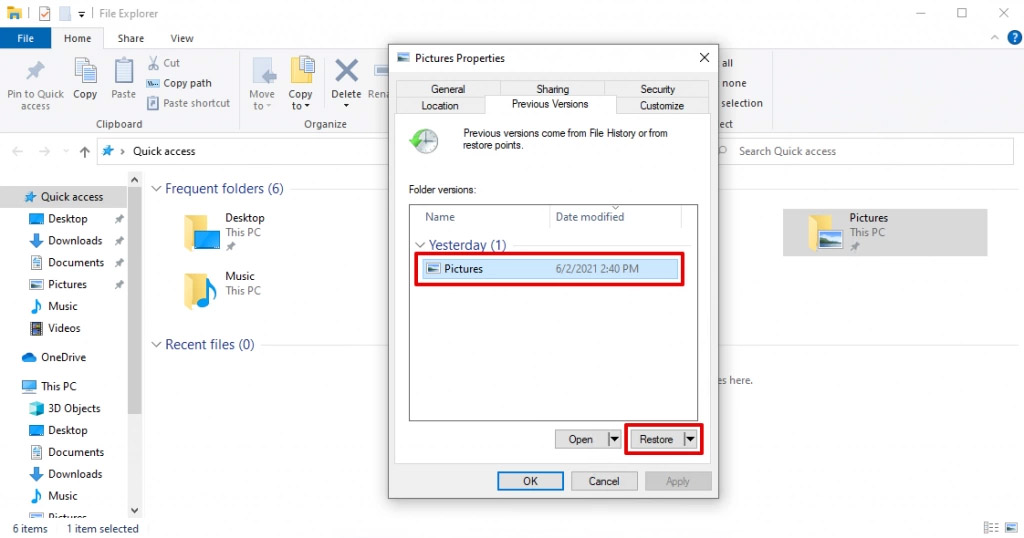
Task: Select pinned Pictures under Quick access
Action: pos(67,284)
